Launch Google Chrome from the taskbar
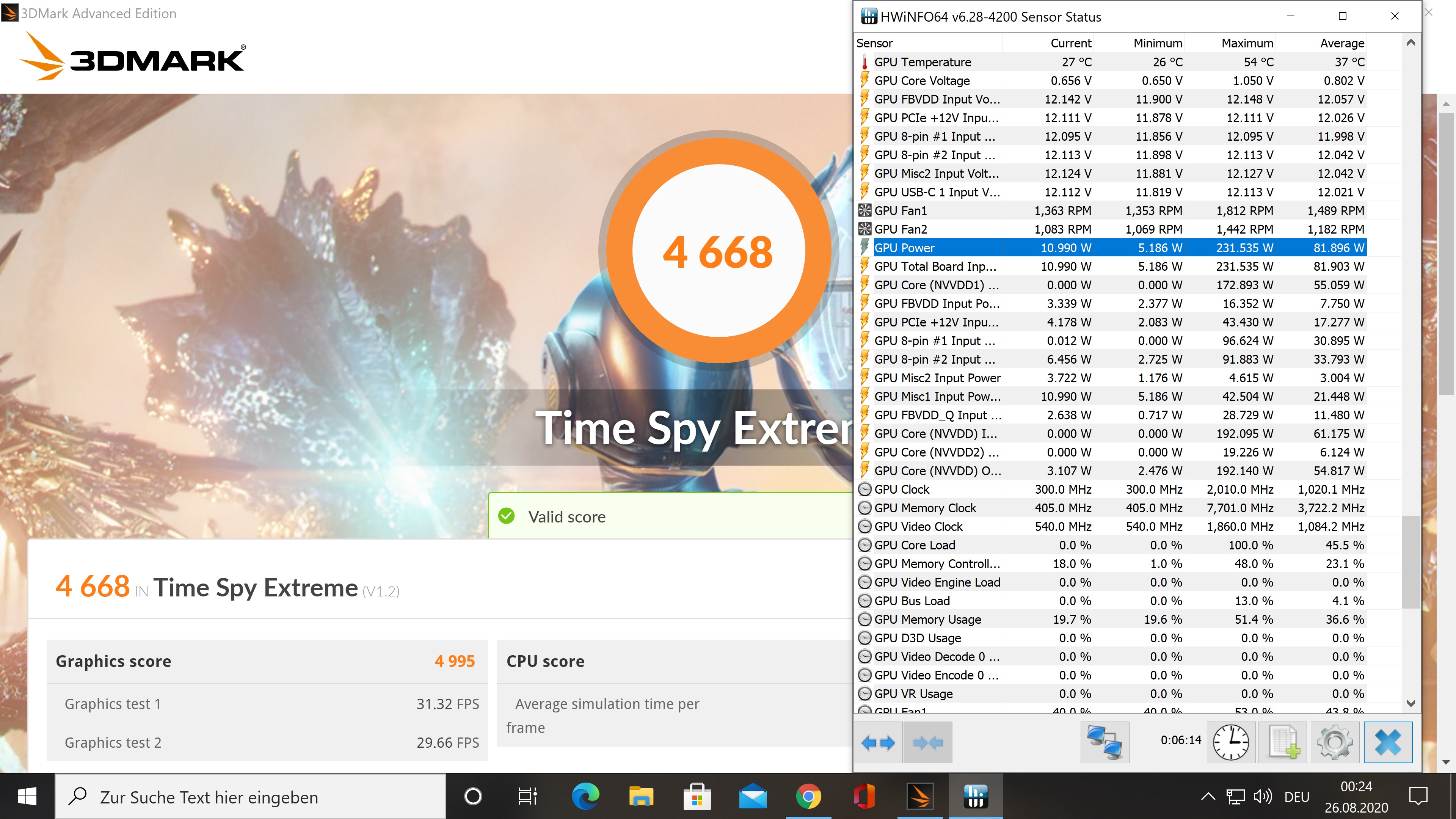Image resolution: width=1456 pixels, height=819 pixels. [x=808, y=797]
